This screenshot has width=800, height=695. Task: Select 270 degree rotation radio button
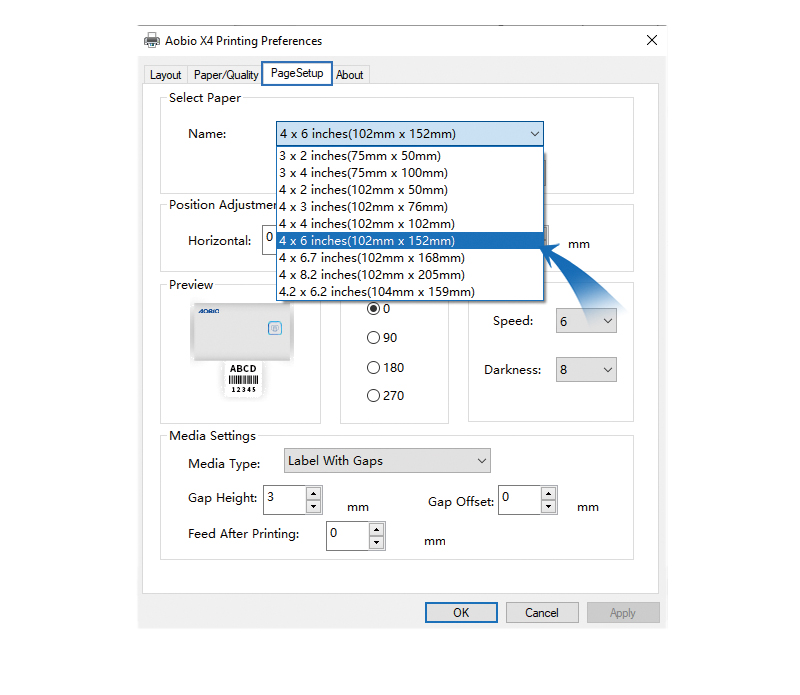[x=373, y=395]
